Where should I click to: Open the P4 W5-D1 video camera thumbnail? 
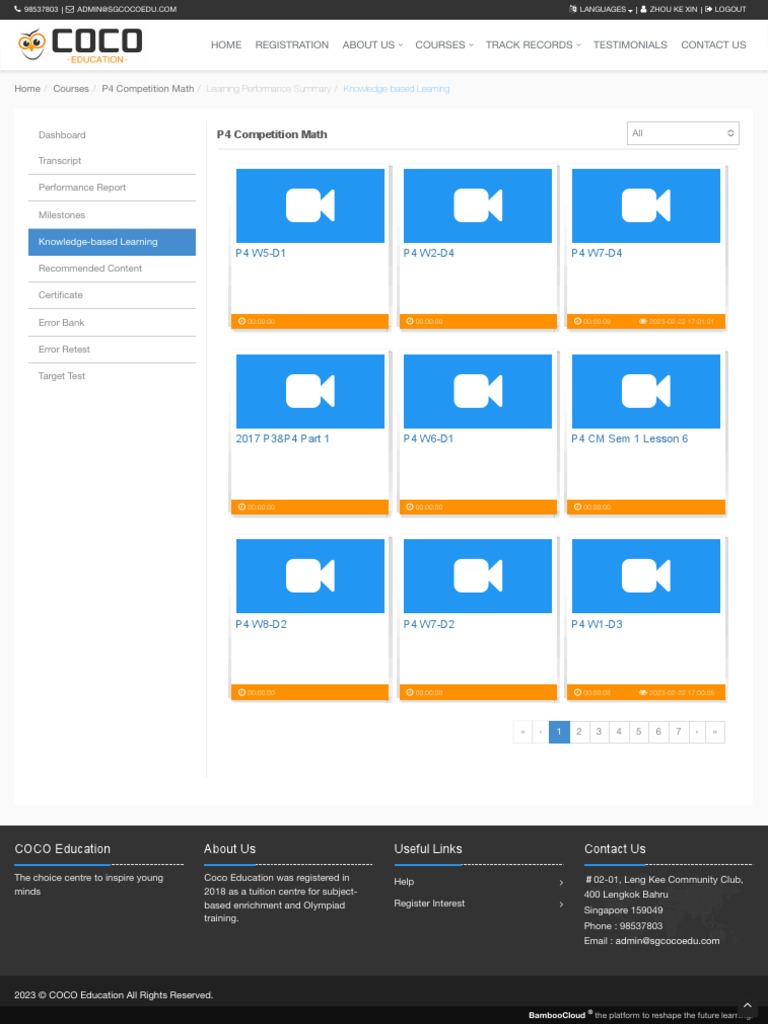pyautogui.click(x=310, y=205)
